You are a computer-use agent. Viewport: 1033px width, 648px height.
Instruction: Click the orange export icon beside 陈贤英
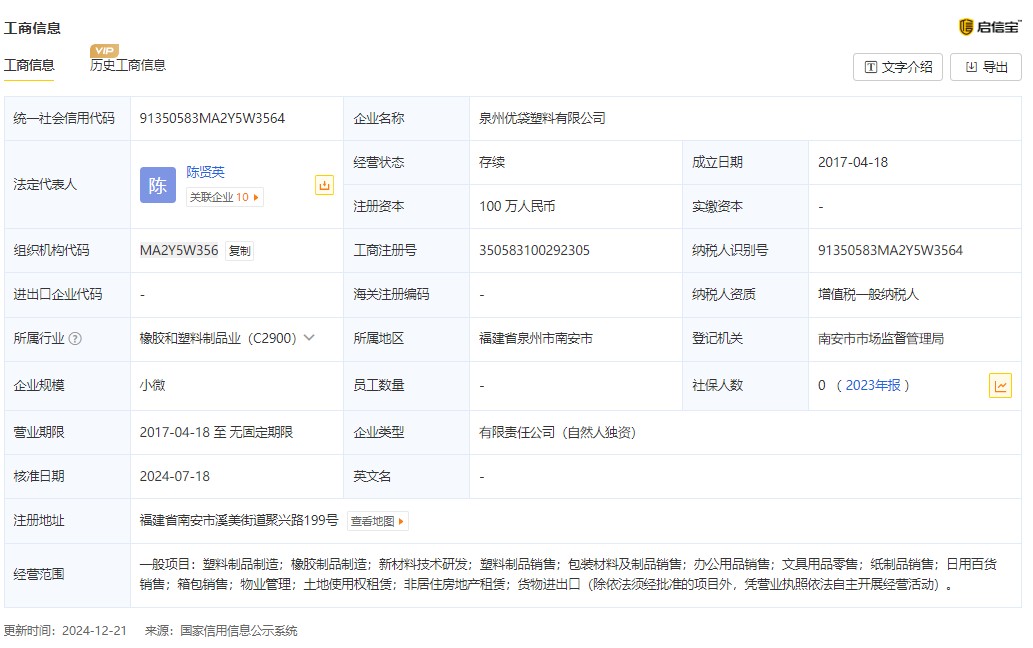[x=324, y=185]
